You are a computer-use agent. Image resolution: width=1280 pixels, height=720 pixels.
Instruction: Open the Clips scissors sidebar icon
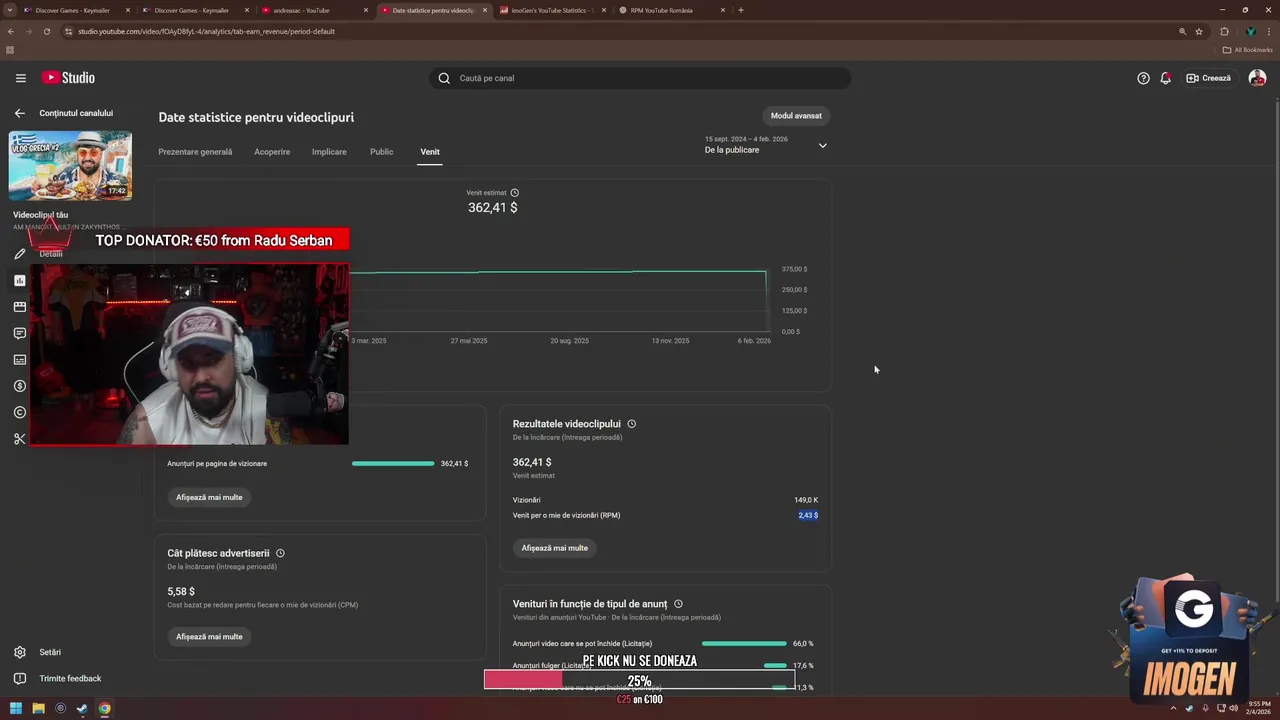point(19,439)
